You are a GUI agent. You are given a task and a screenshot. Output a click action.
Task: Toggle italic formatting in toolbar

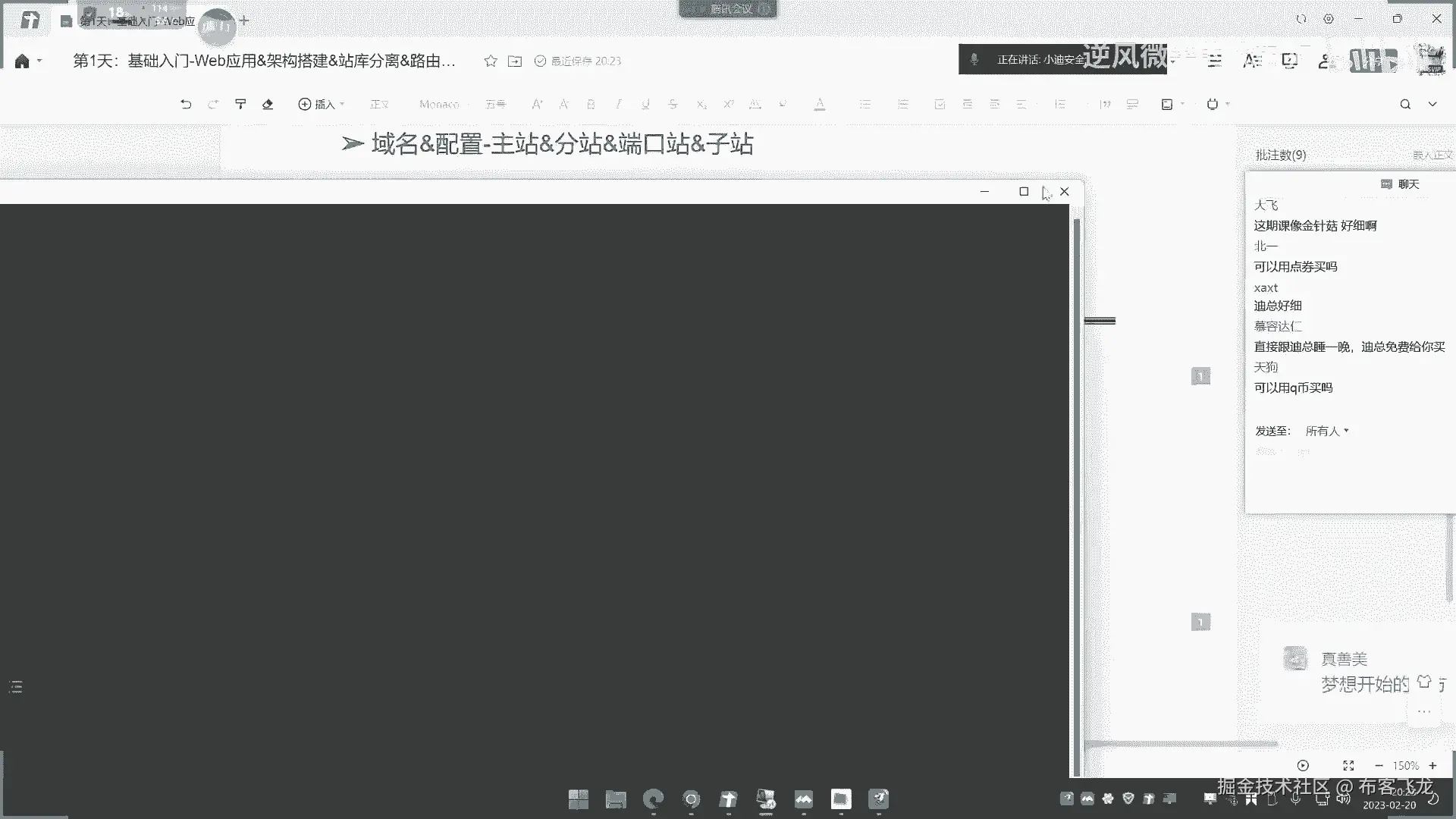pos(618,105)
